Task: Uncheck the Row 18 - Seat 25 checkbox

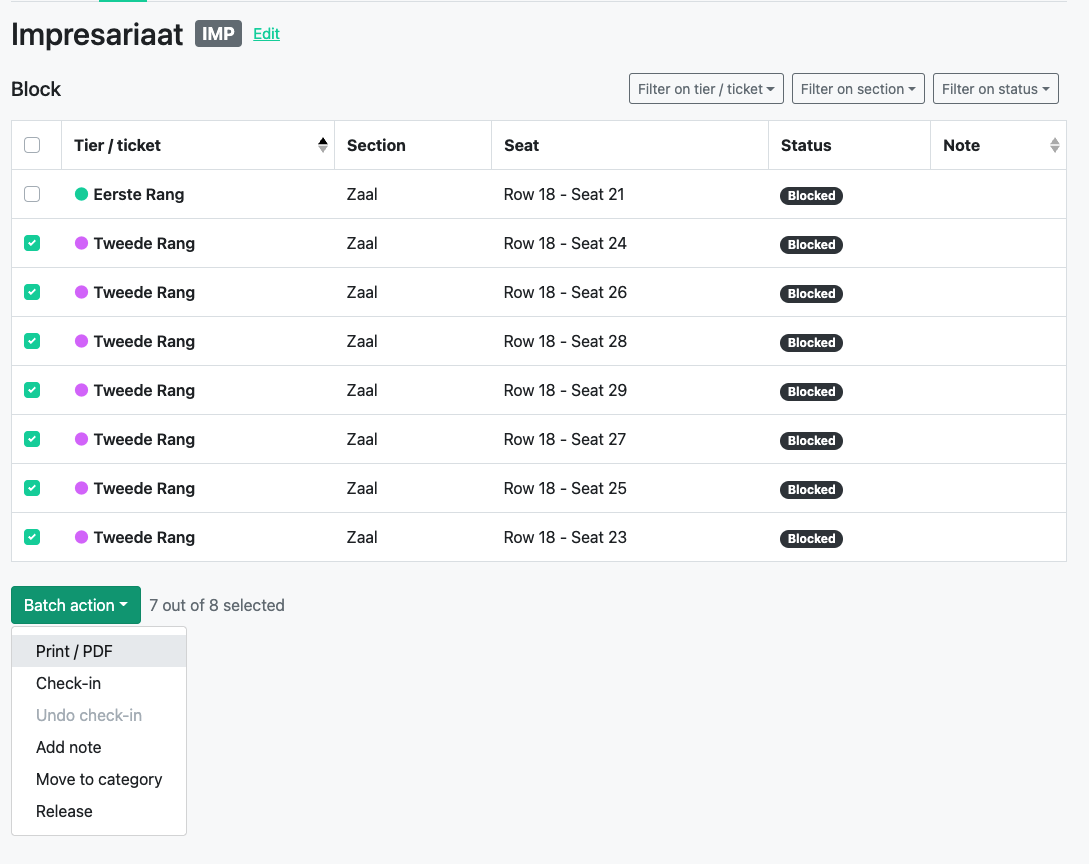Action: pyautogui.click(x=32, y=488)
